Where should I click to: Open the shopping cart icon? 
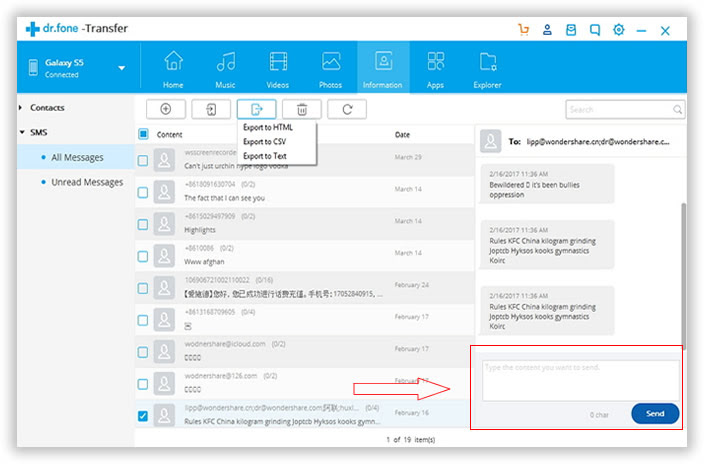click(x=523, y=30)
